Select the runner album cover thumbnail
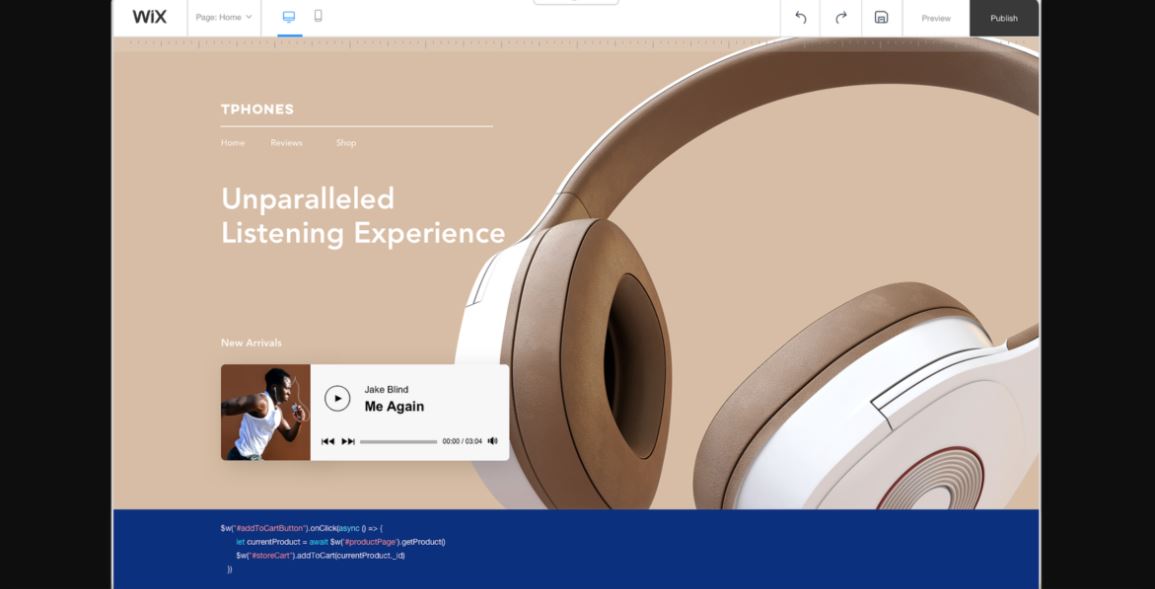The height and width of the screenshot is (589, 1155). click(x=265, y=412)
